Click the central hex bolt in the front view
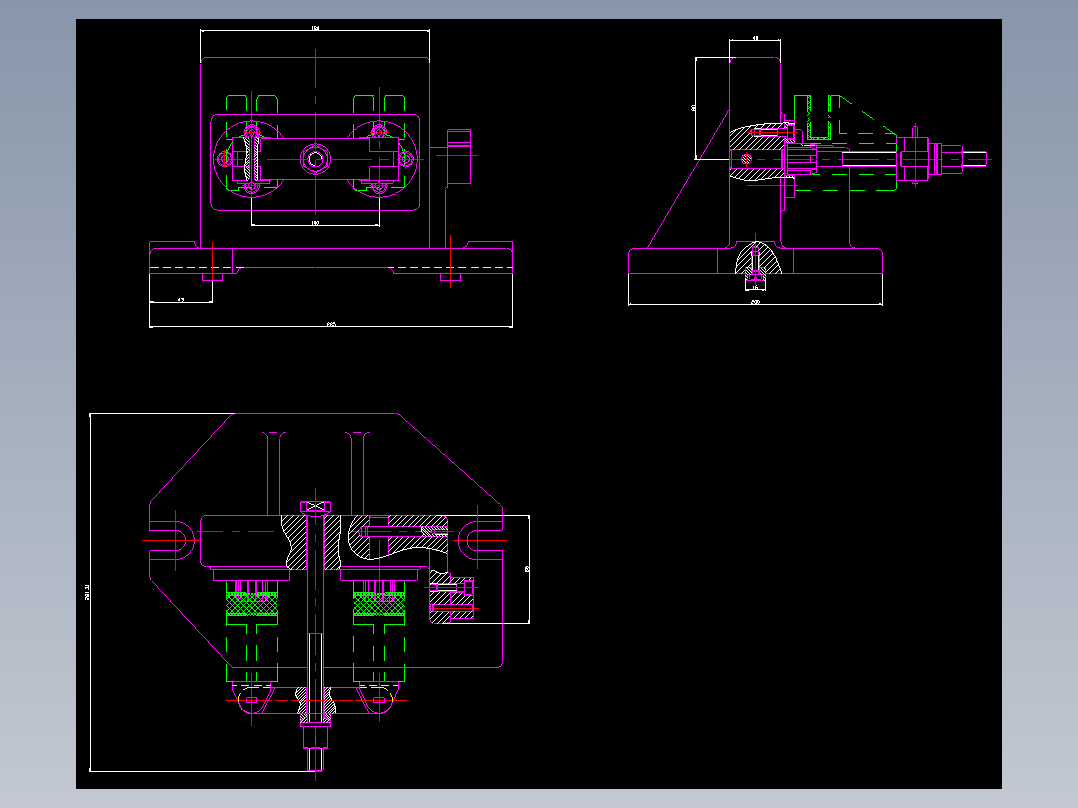The image size is (1078, 808). 316,160
